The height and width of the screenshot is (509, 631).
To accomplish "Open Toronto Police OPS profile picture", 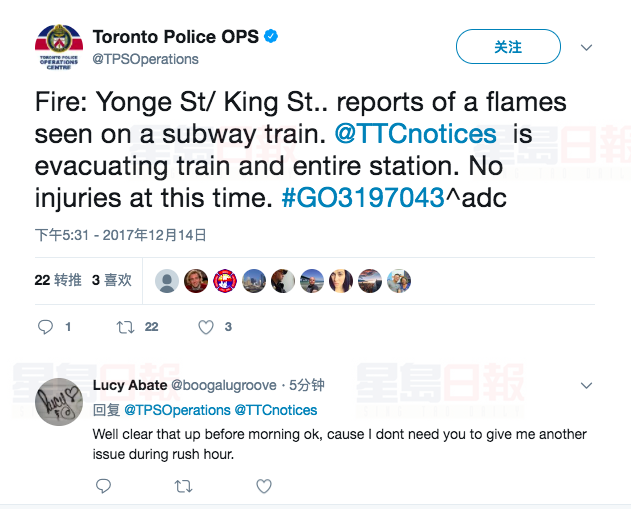I will pos(59,47).
